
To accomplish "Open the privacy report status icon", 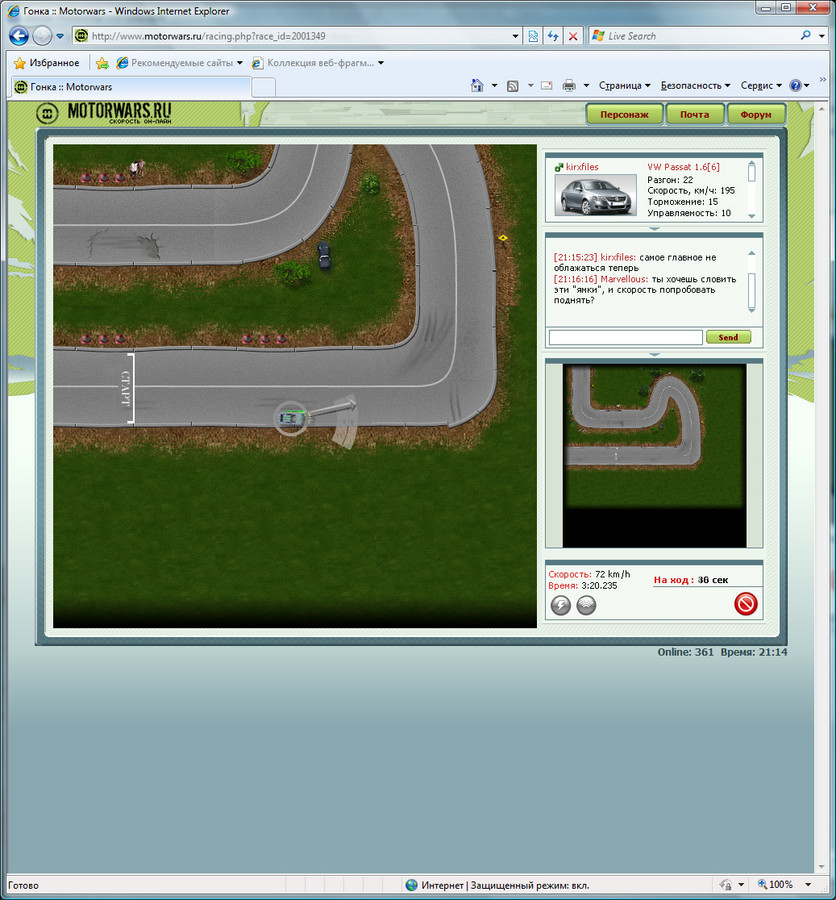I will coord(725,885).
